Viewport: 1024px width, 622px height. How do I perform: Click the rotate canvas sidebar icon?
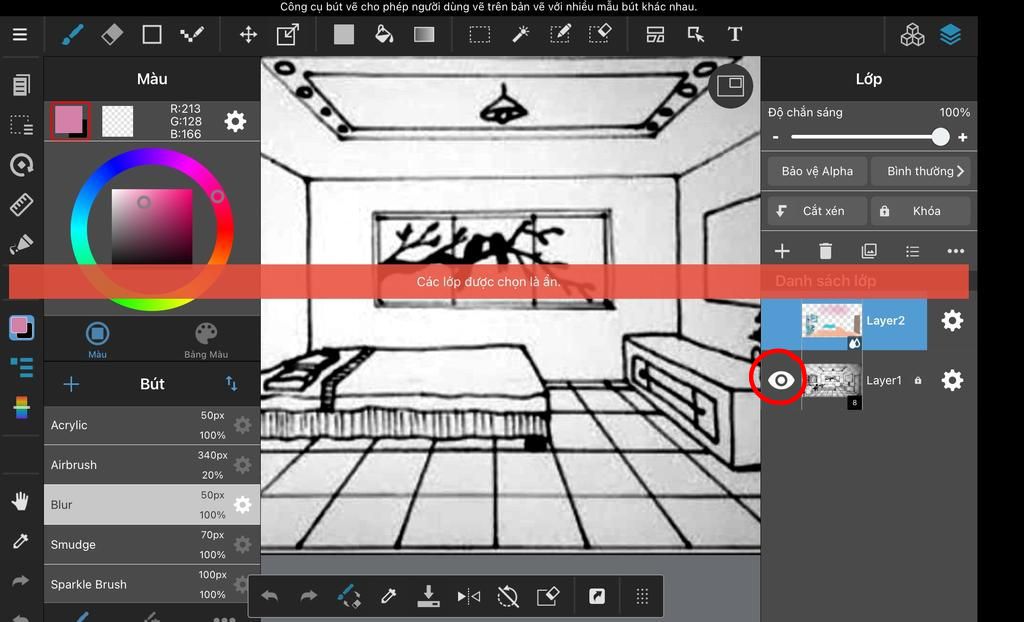click(21, 165)
